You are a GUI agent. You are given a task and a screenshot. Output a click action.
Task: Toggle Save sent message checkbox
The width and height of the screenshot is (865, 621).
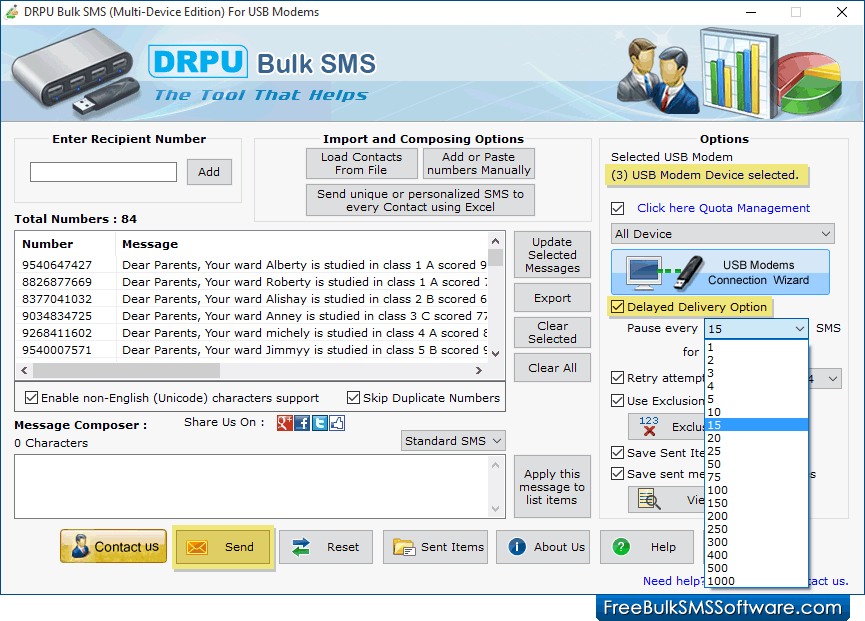[618, 474]
